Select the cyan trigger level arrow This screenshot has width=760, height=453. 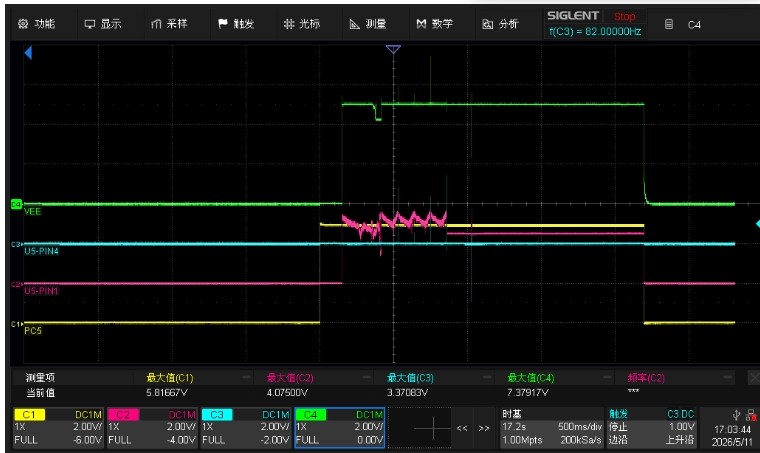(757, 223)
